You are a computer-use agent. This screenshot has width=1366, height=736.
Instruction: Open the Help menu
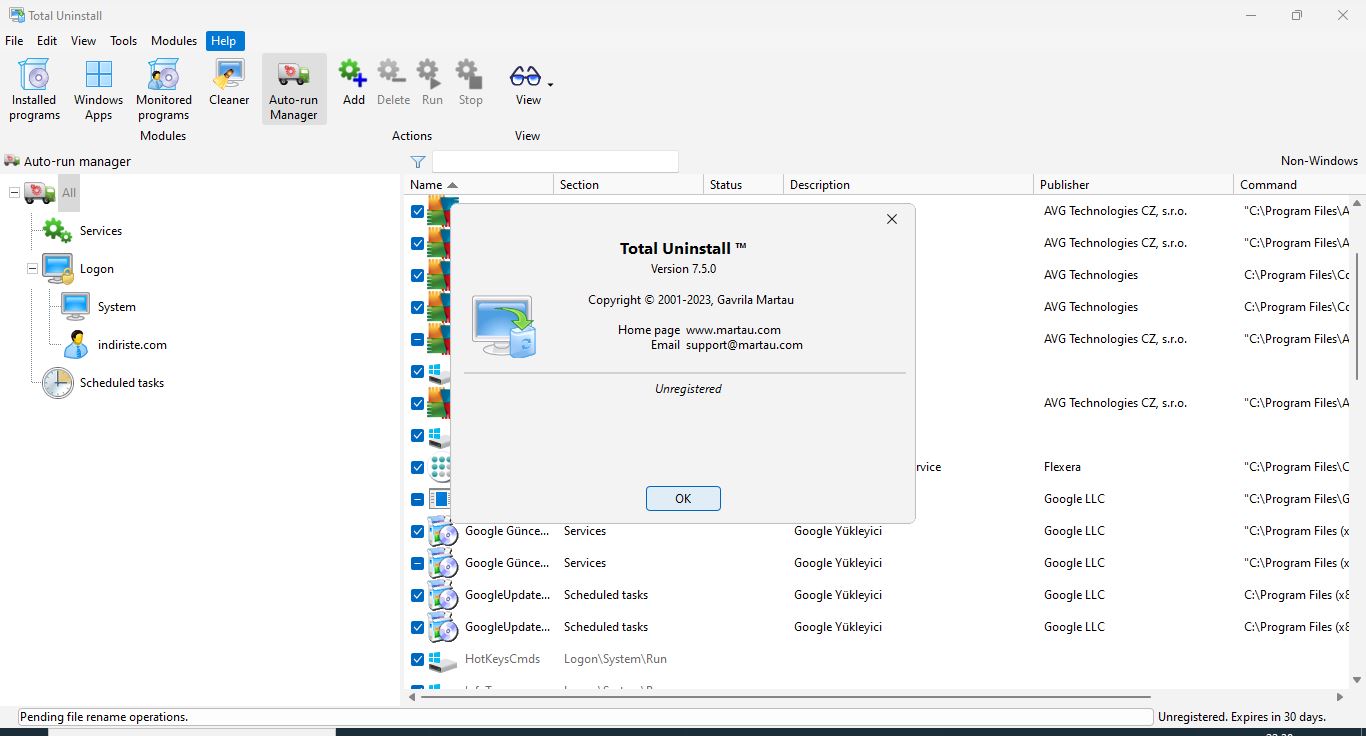tap(224, 41)
